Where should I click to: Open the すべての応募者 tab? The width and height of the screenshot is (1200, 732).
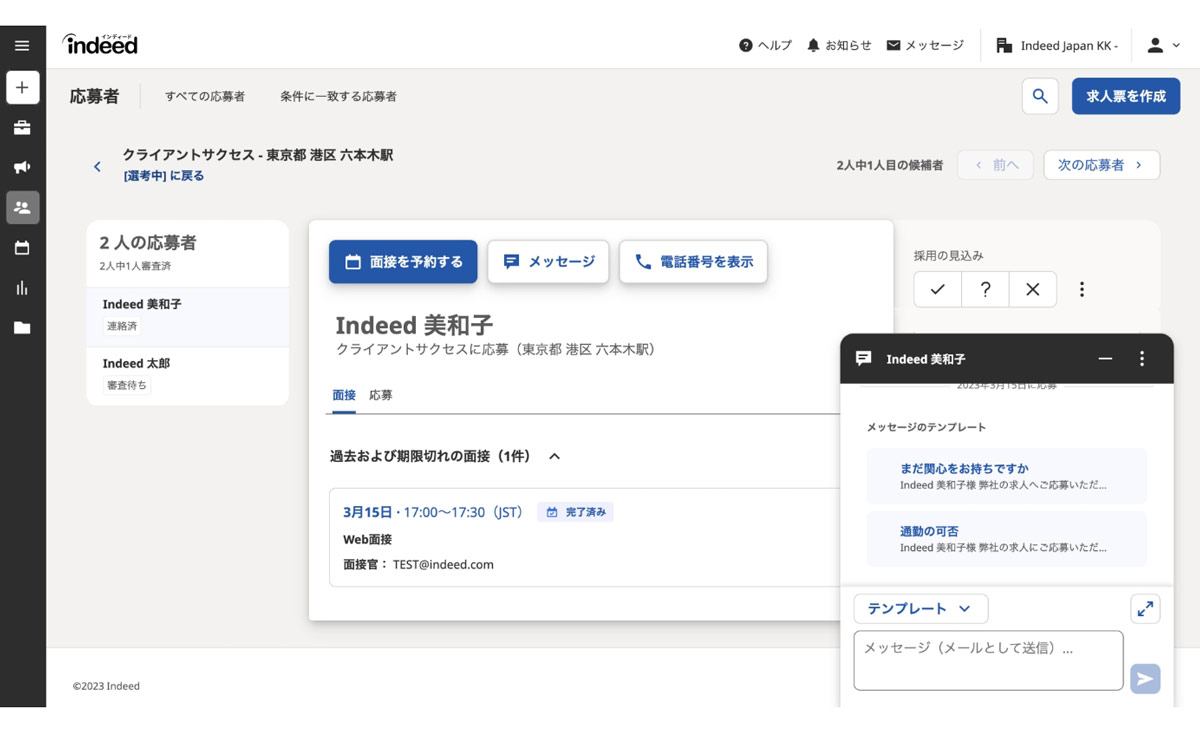tap(207, 96)
